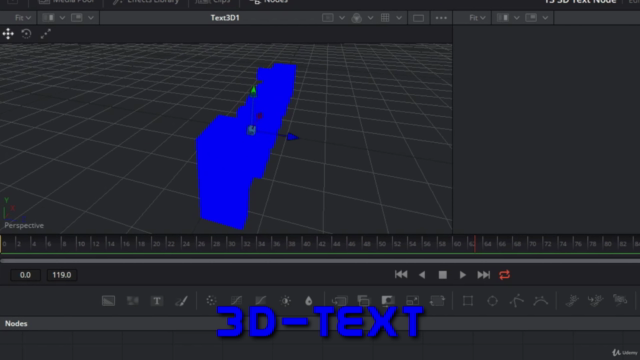
Task: Click the 119.0 end frame field
Action: click(62, 275)
